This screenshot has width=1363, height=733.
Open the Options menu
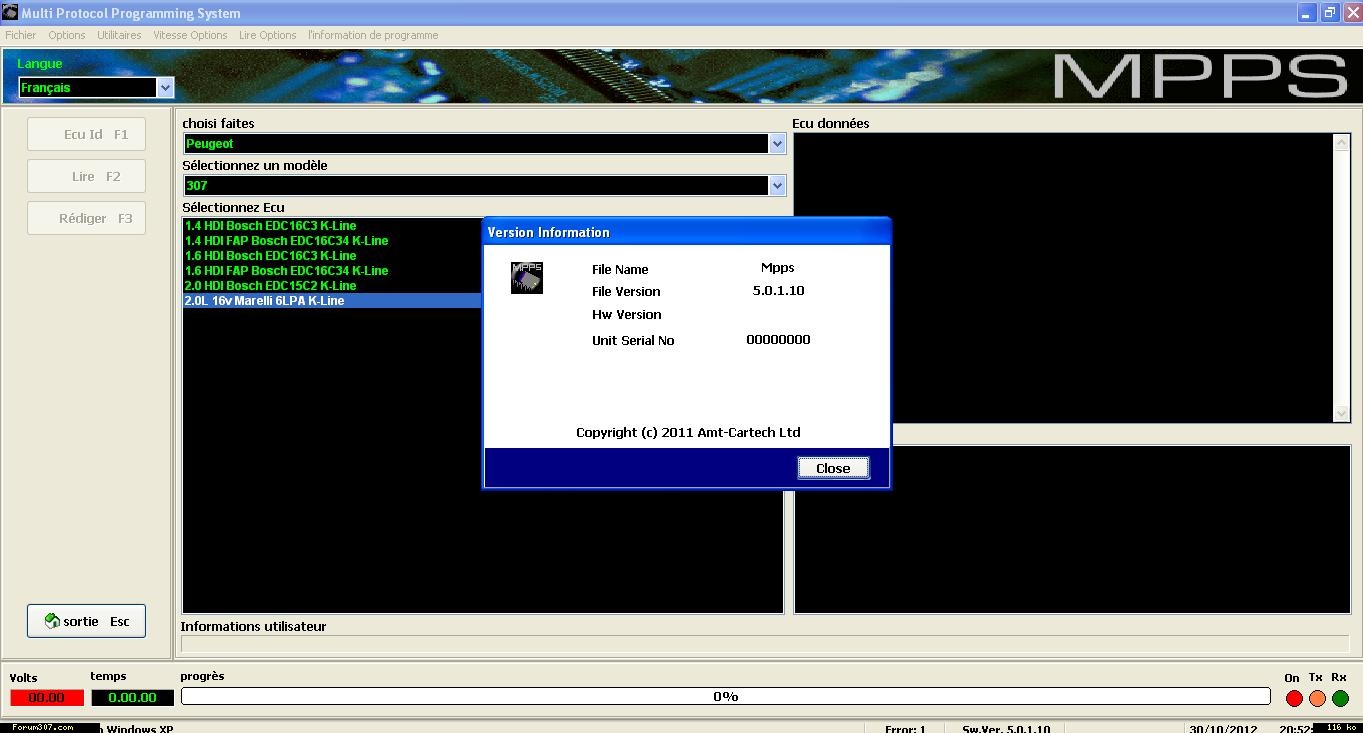(x=67, y=35)
